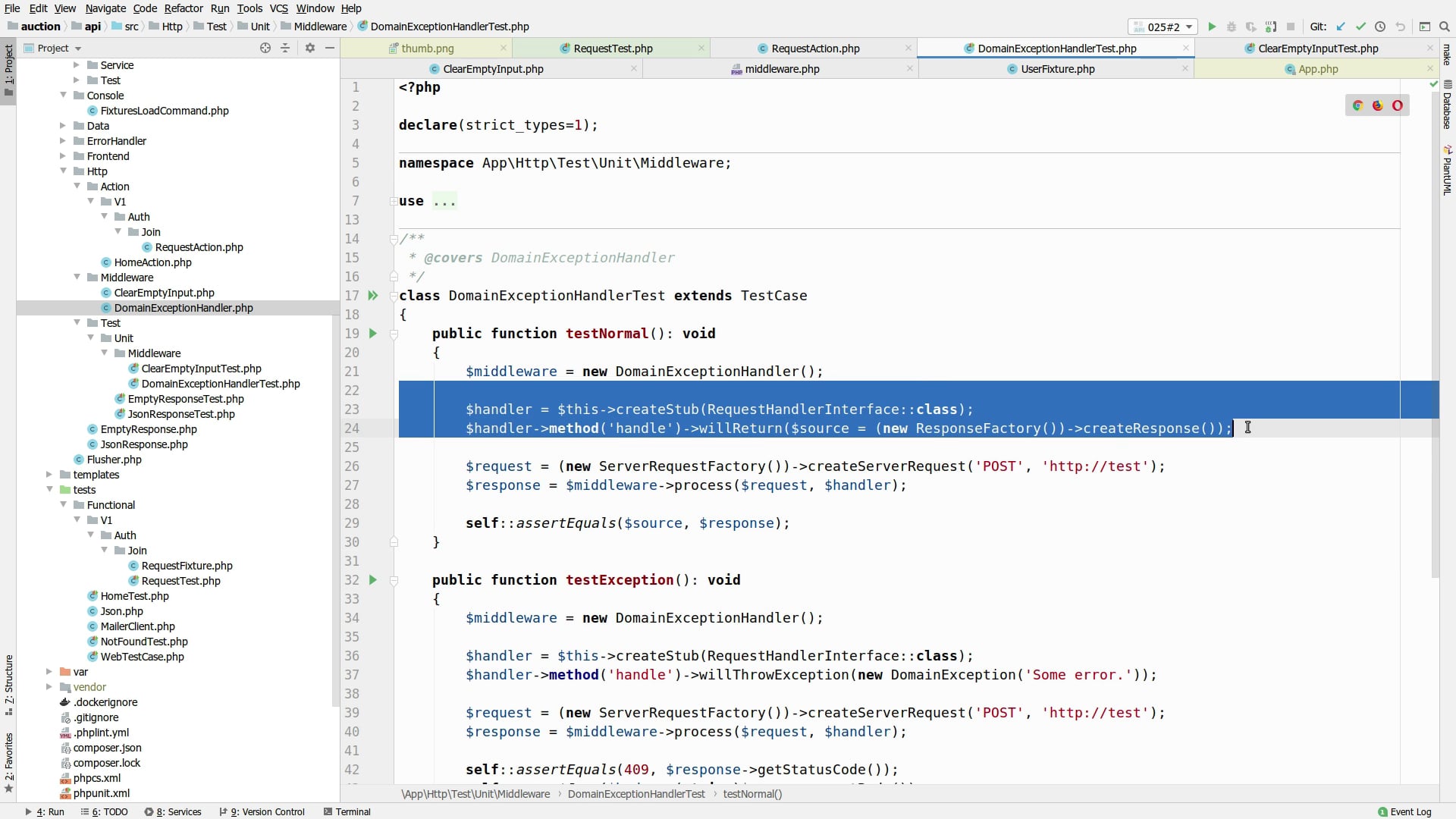
Task: Click the editor vertical scrollbar
Action: click(x=1434, y=326)
